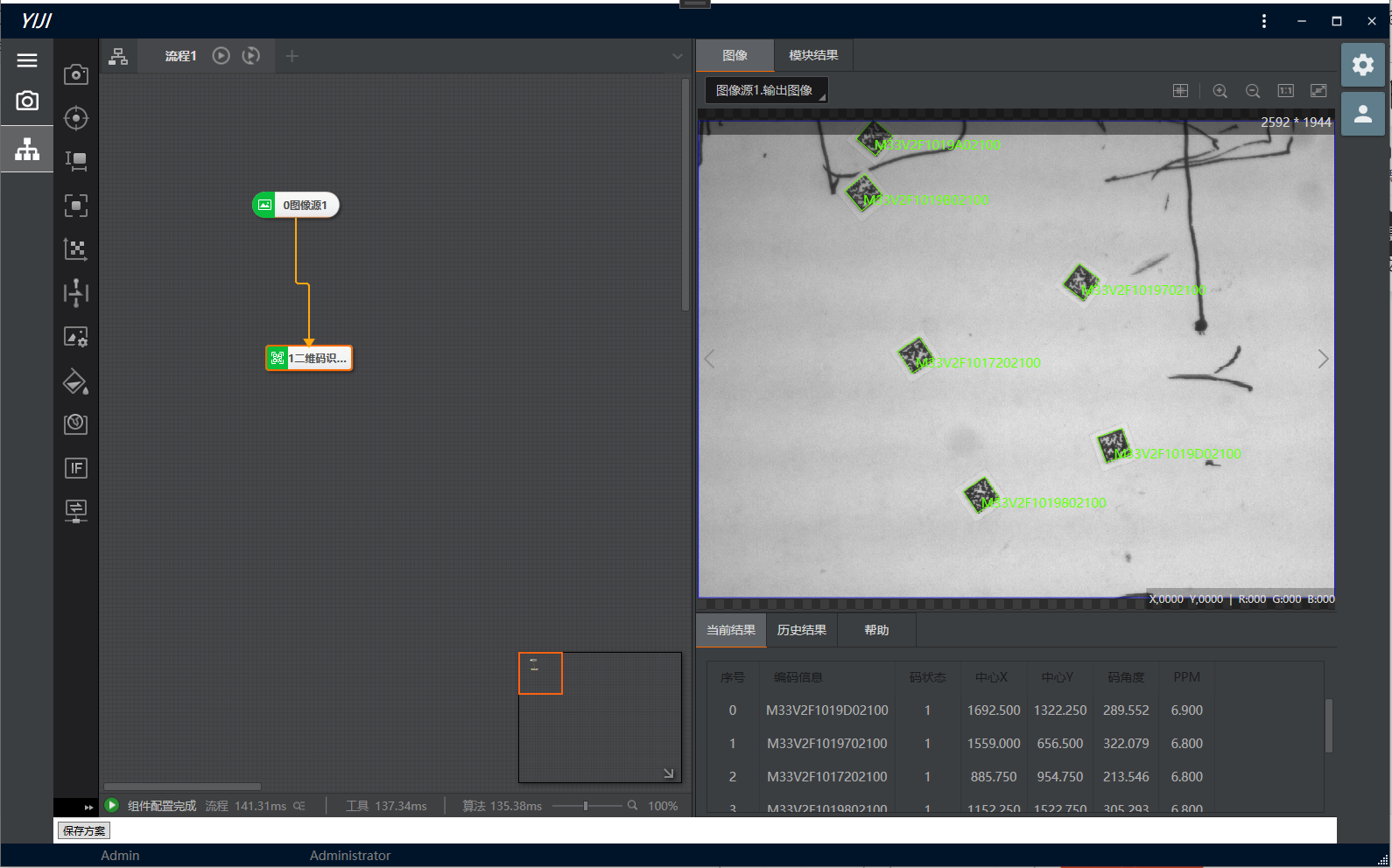
Task: Open the focus frame detection tool
Action: (x=76, y=206)
